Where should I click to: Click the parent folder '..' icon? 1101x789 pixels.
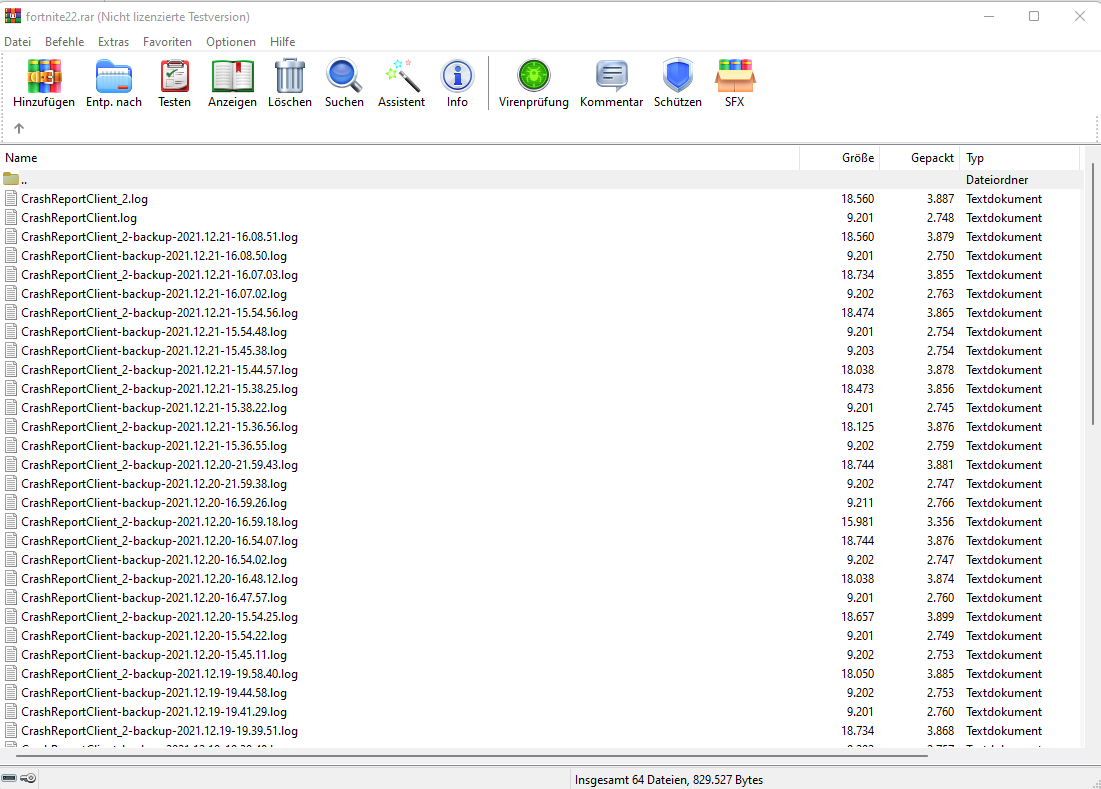click(x=11, y=179)
